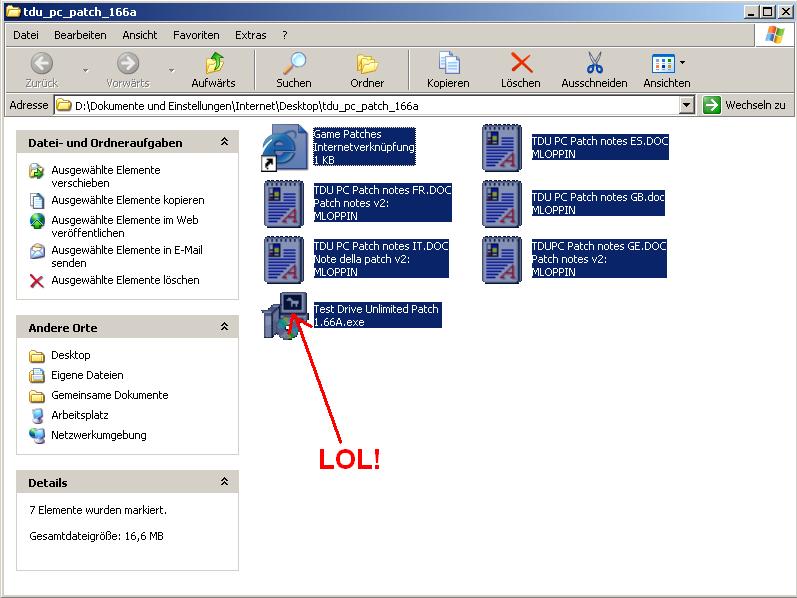The image size is (797, 598).
Task: Click the label Game Patches Internetverknüpfung
Action: [364, 141]
